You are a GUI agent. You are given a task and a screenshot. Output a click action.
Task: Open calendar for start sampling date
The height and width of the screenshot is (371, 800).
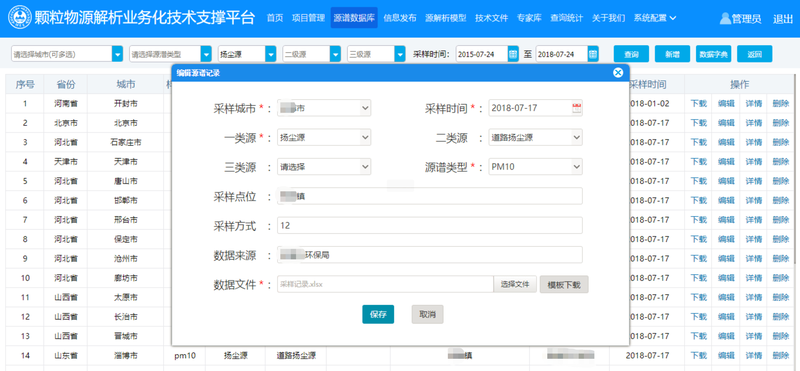click(x=513, y=54)
